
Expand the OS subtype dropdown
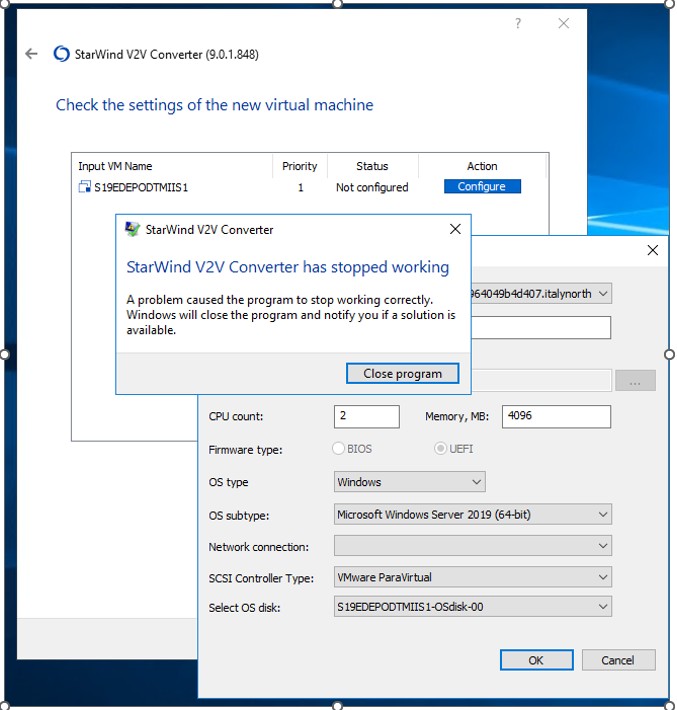473,514
